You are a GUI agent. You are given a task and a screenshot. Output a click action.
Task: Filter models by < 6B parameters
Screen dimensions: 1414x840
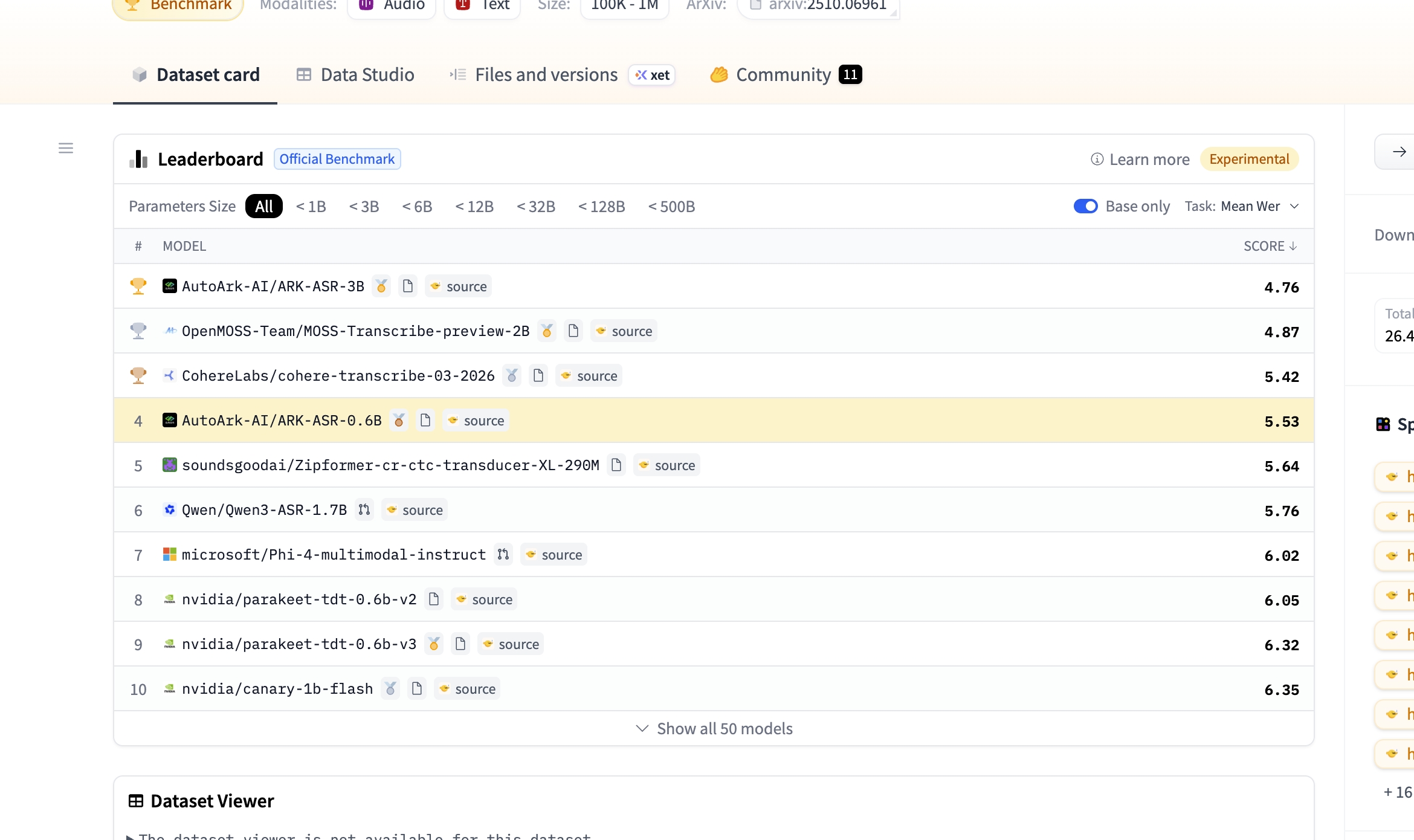[418, 206]
